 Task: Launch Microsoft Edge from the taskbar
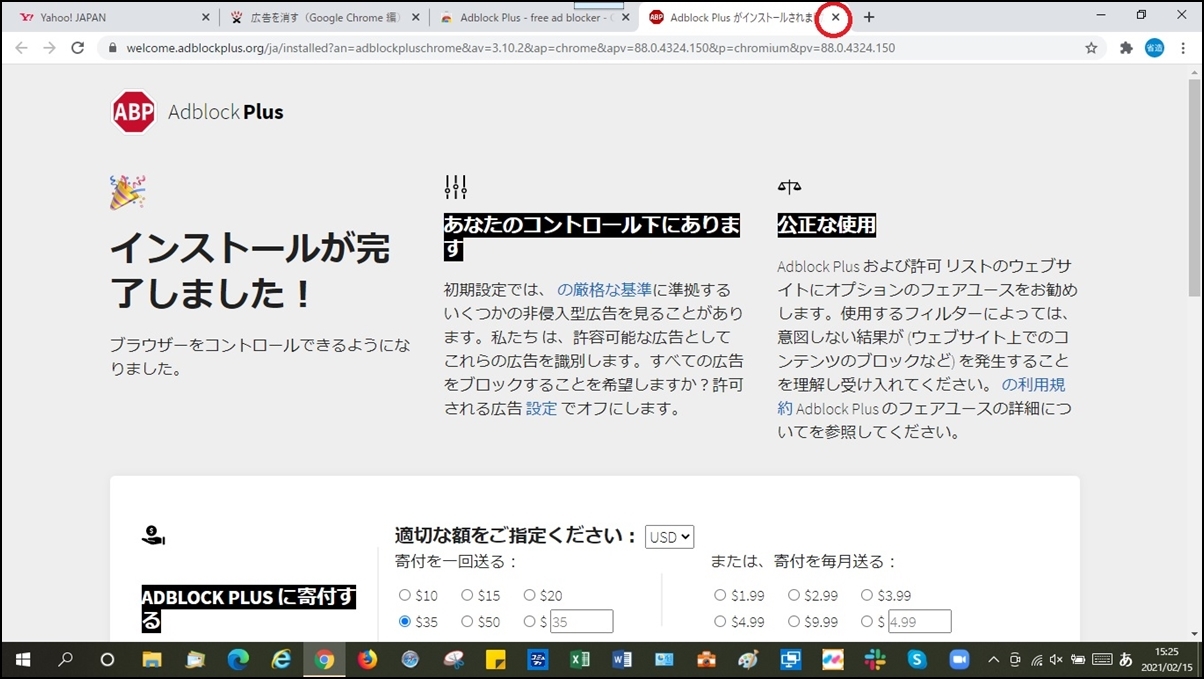point(238,660)
